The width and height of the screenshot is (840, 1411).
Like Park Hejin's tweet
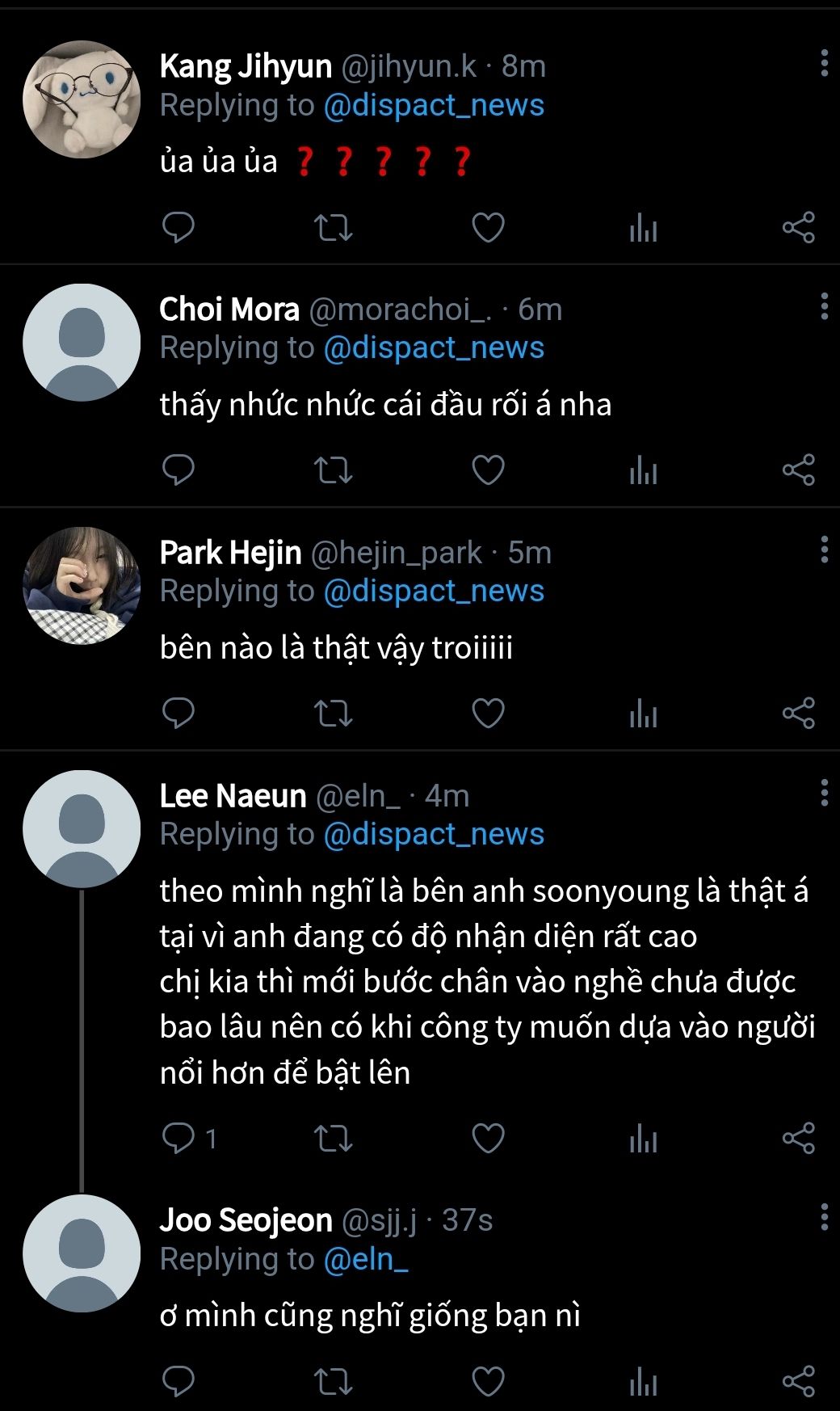pyautogui.click(x=488, y=714)
